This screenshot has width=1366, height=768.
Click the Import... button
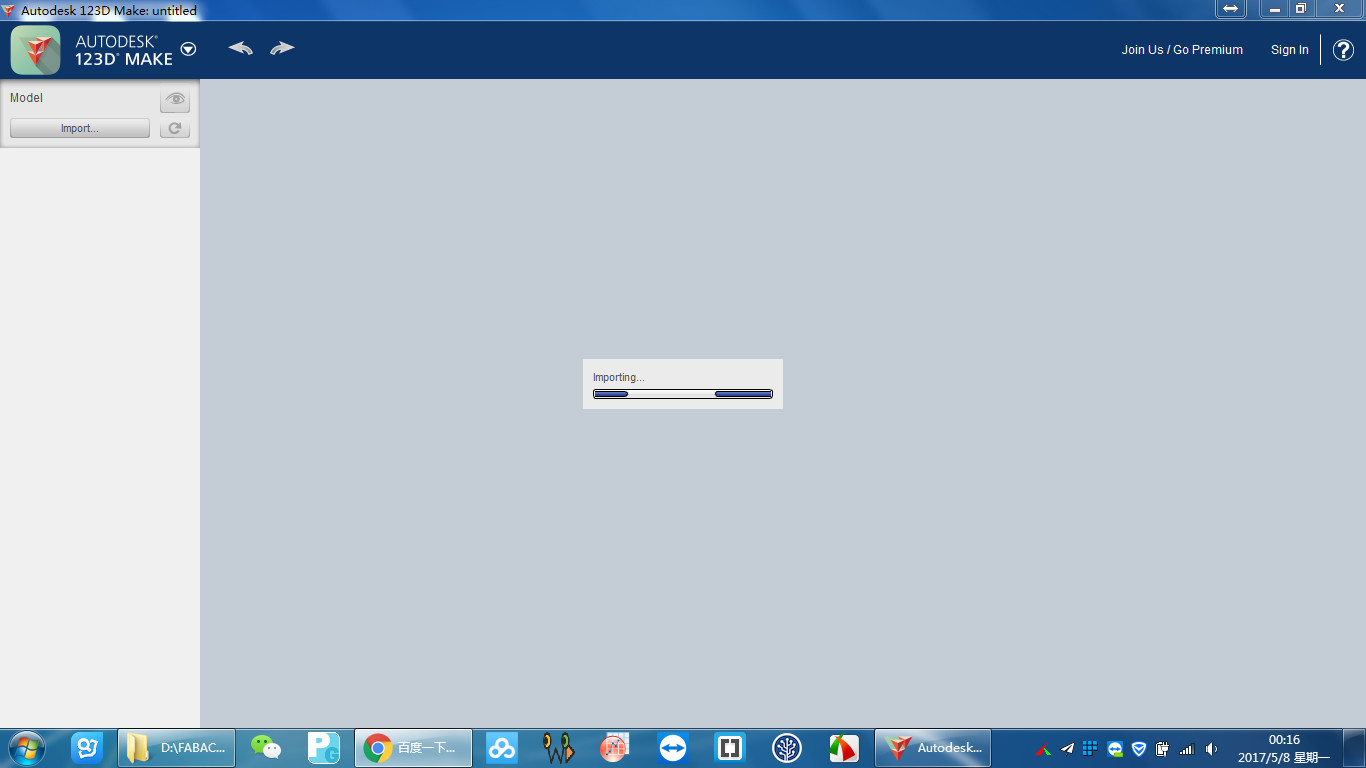80,129
